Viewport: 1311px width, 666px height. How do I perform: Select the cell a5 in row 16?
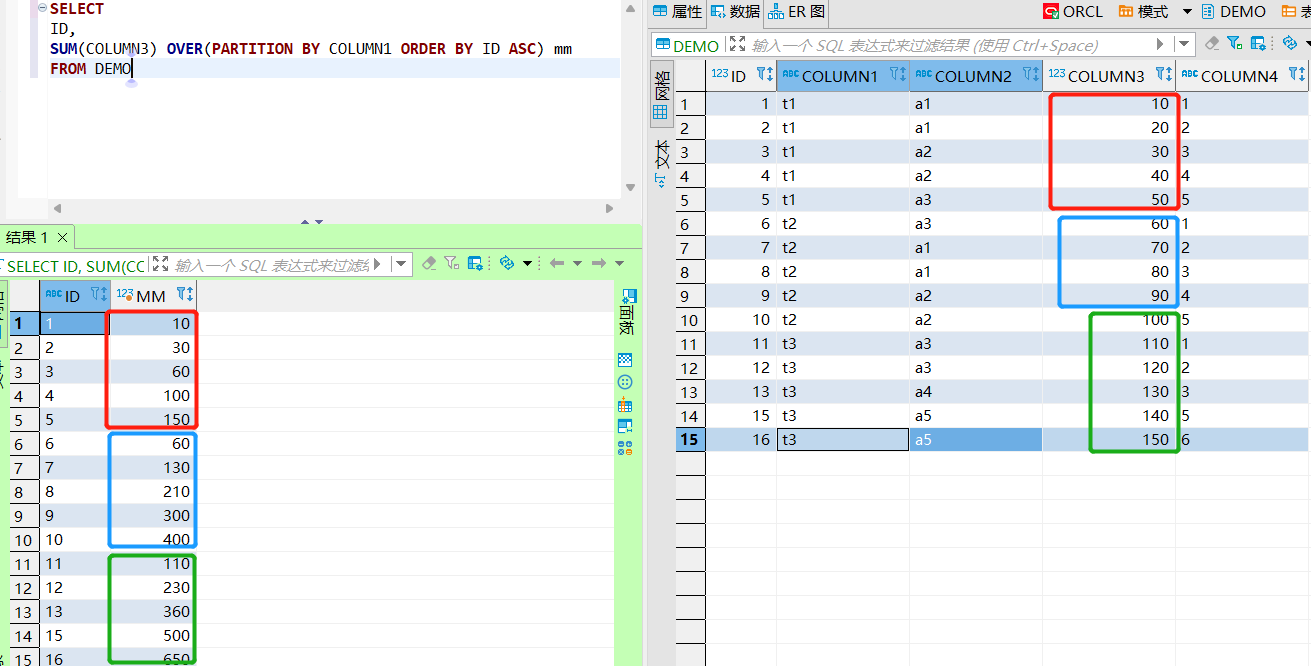(x=976, y=439)
